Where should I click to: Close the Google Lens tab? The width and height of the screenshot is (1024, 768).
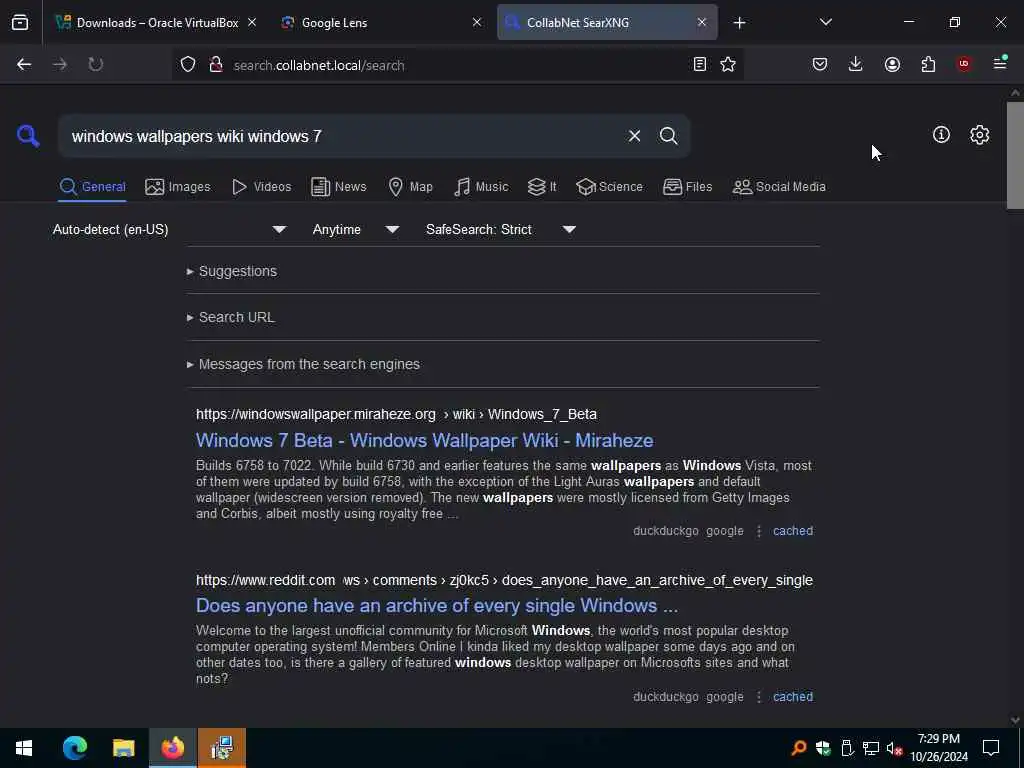[477, 22]
